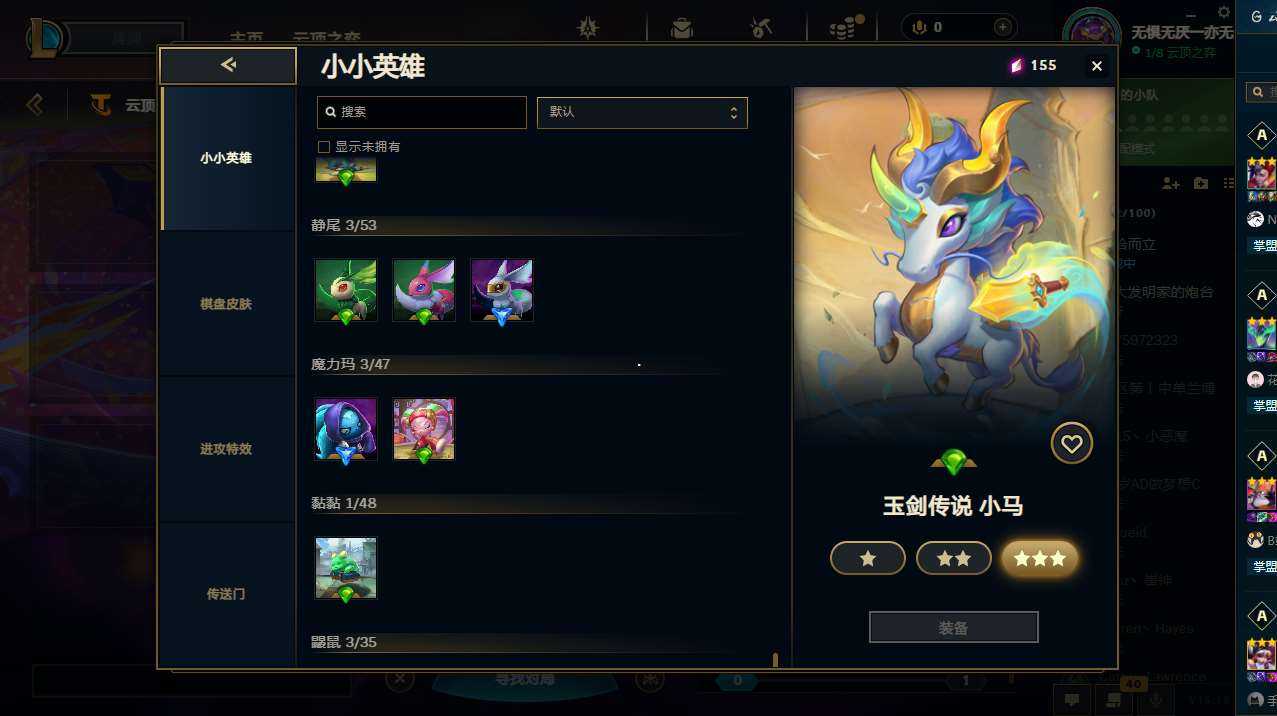Select the green leaf bird thumbnail under 静尾
The image size is (1277, 716).
coord(346,290)
